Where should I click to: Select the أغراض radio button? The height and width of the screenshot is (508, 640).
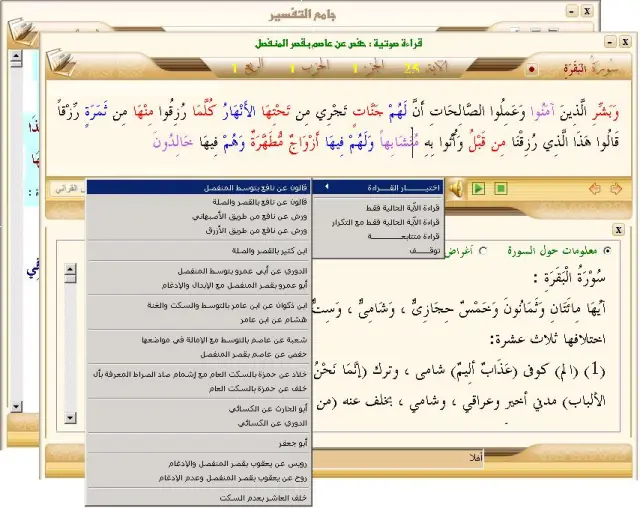tap(483, 251)
